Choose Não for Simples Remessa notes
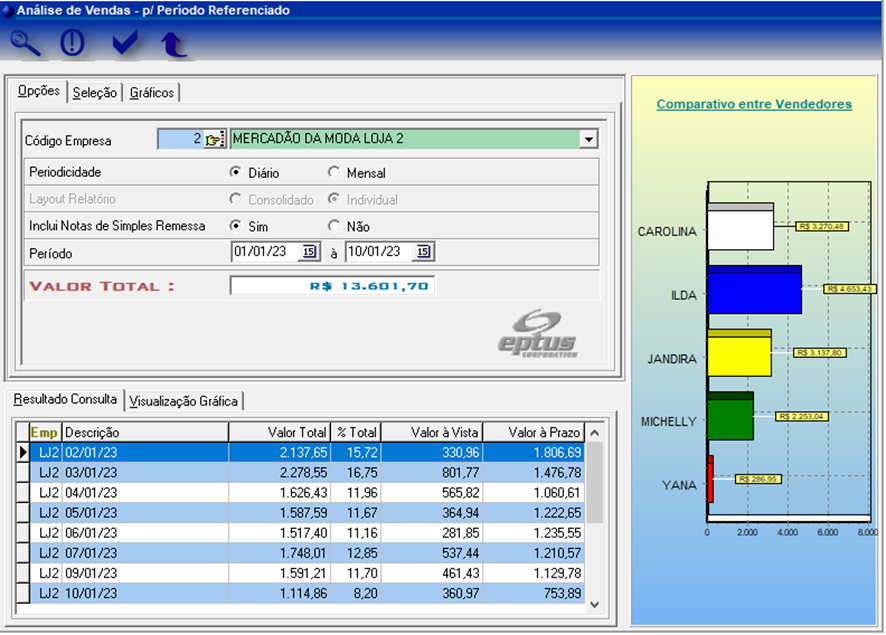 334,226
